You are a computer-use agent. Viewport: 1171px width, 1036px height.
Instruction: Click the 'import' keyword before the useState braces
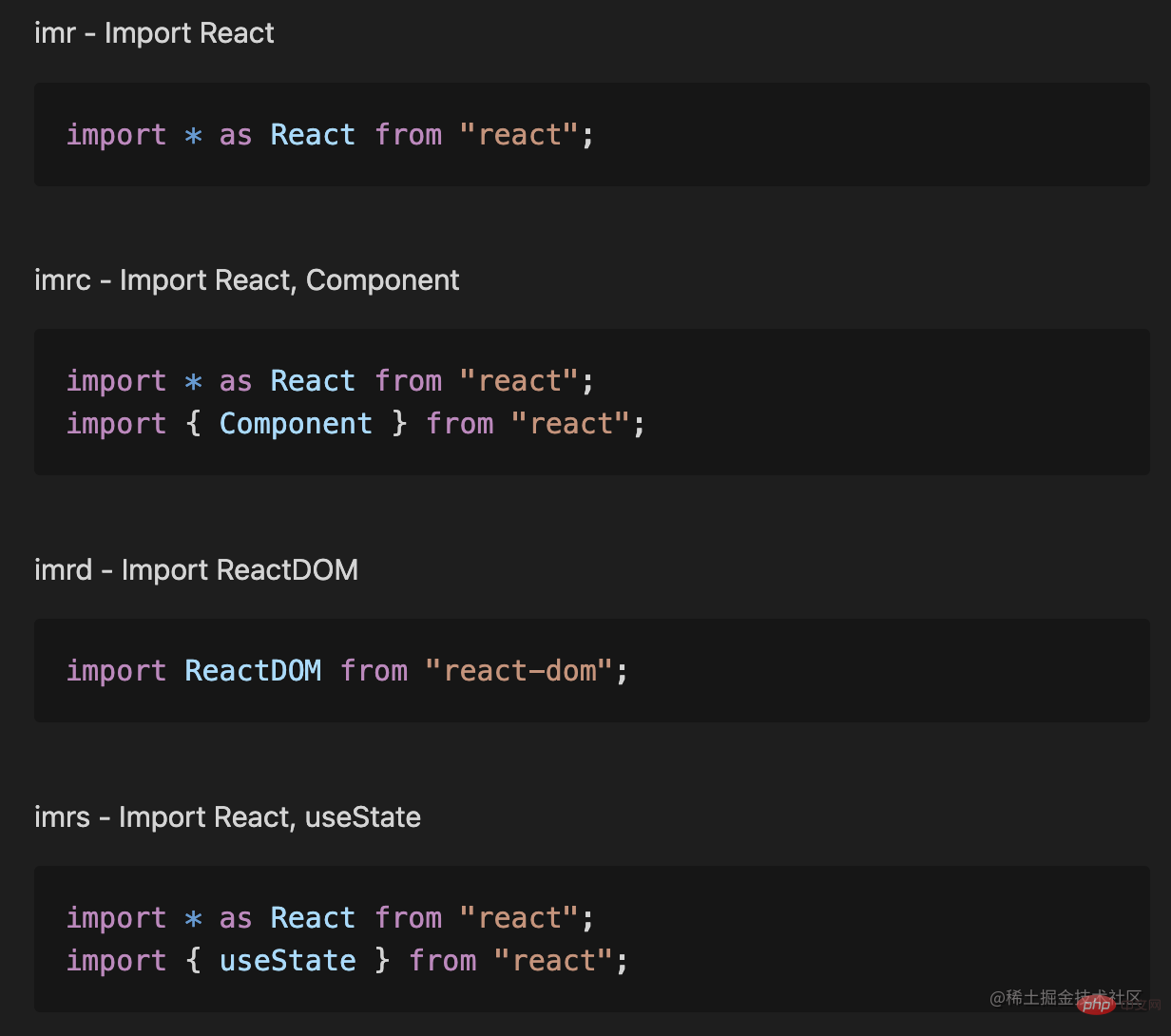[x=116, y=961]
